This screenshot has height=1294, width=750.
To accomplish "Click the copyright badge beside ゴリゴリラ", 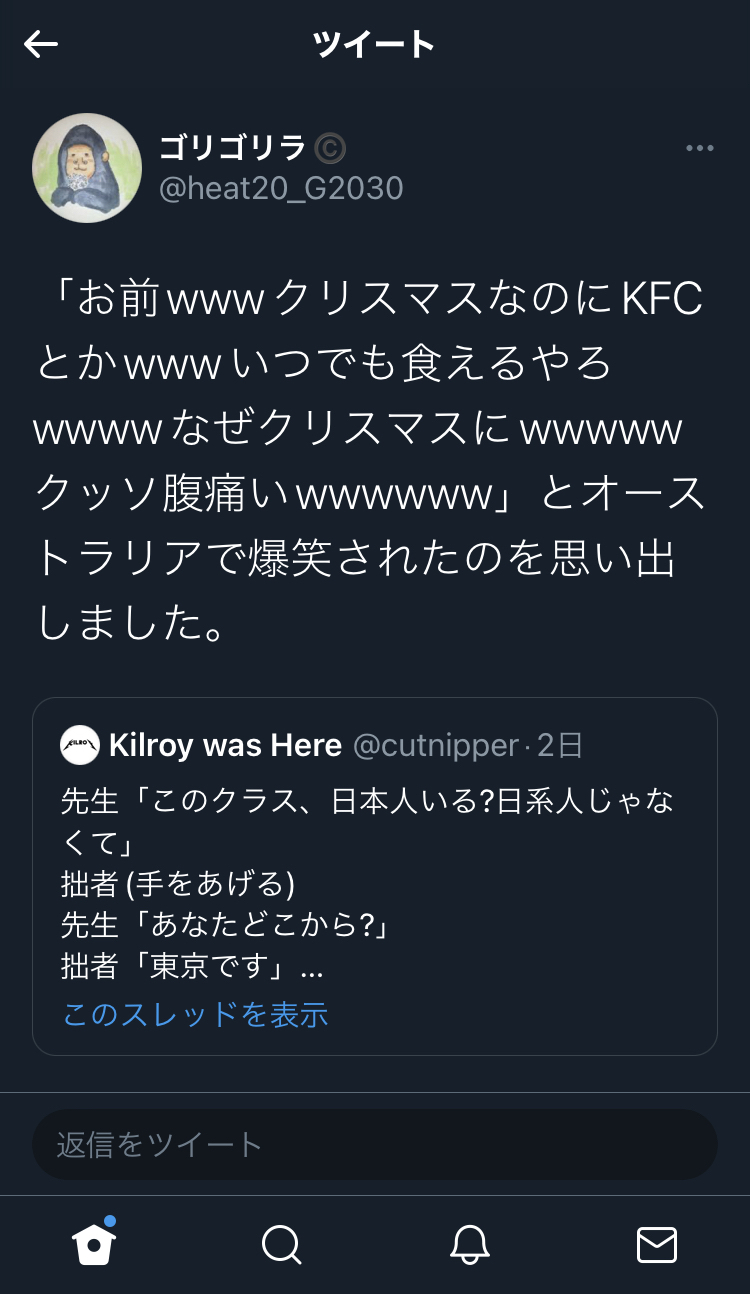I will 330,149.
